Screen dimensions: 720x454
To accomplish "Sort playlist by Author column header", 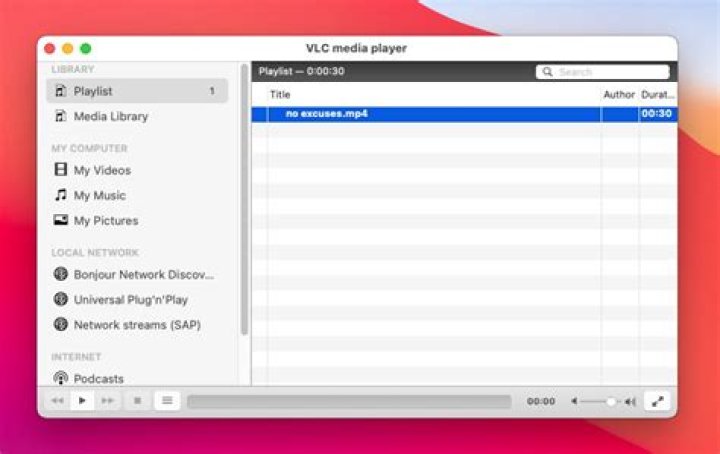I will pyautogui.click(x=619, y=95).
